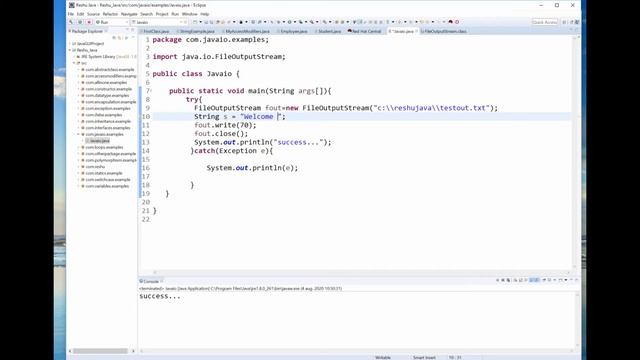Click the Smart Insert status bar entry
The image size is (640, 360).
424,358
